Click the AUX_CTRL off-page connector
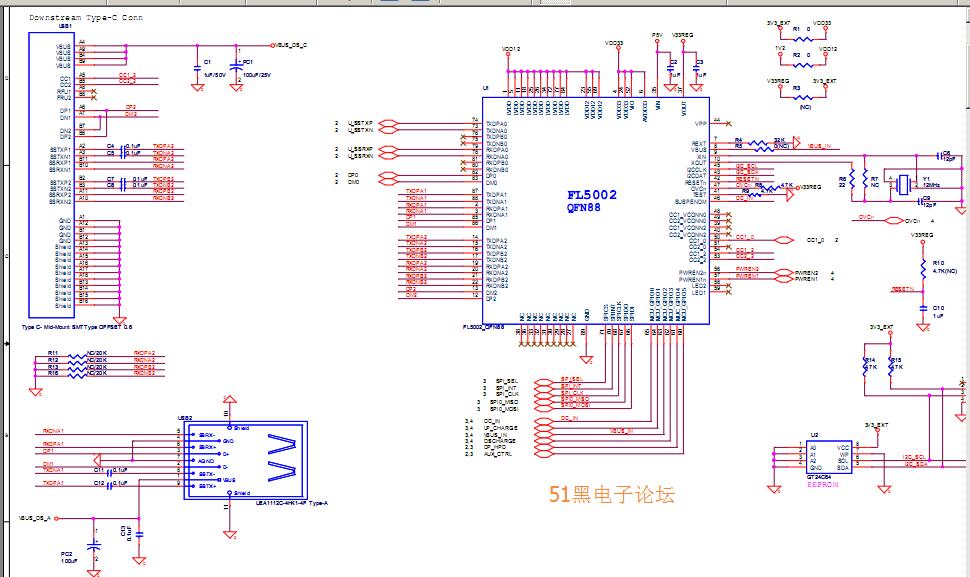This screenshot has height=577, width=970. (543, 454)
